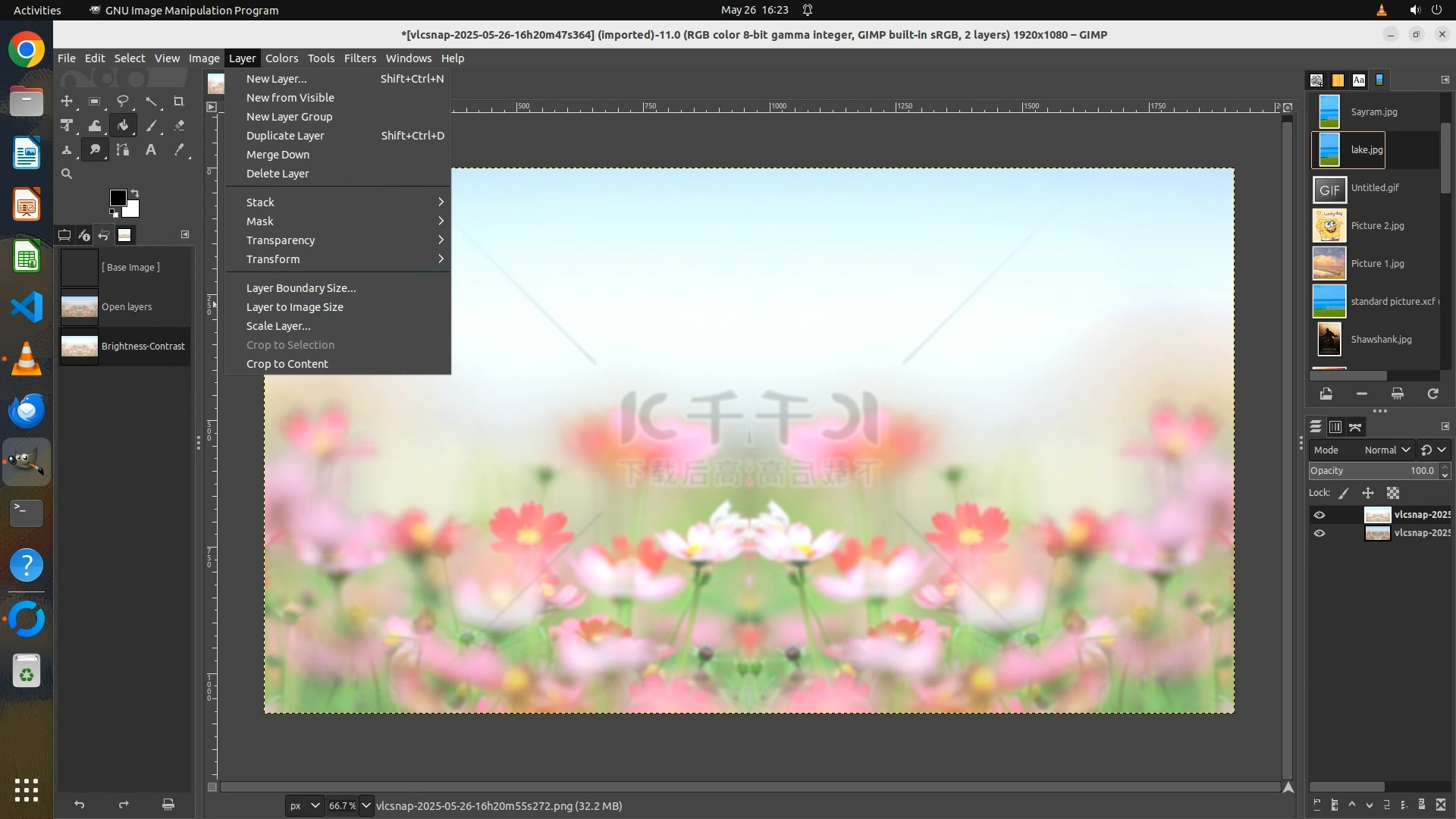Image resolution: width=1456 pixels, height=819 pixels.
Task: Click the Fuzzy Select wand tool
Action: (151, 101)
